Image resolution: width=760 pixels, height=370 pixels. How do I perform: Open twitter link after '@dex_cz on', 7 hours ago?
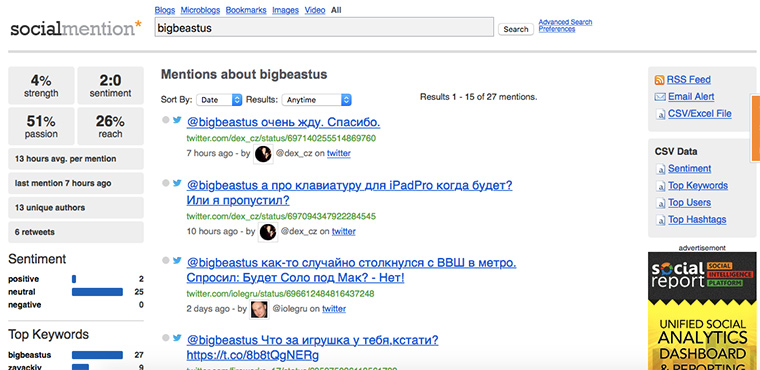tap(338, 154)
